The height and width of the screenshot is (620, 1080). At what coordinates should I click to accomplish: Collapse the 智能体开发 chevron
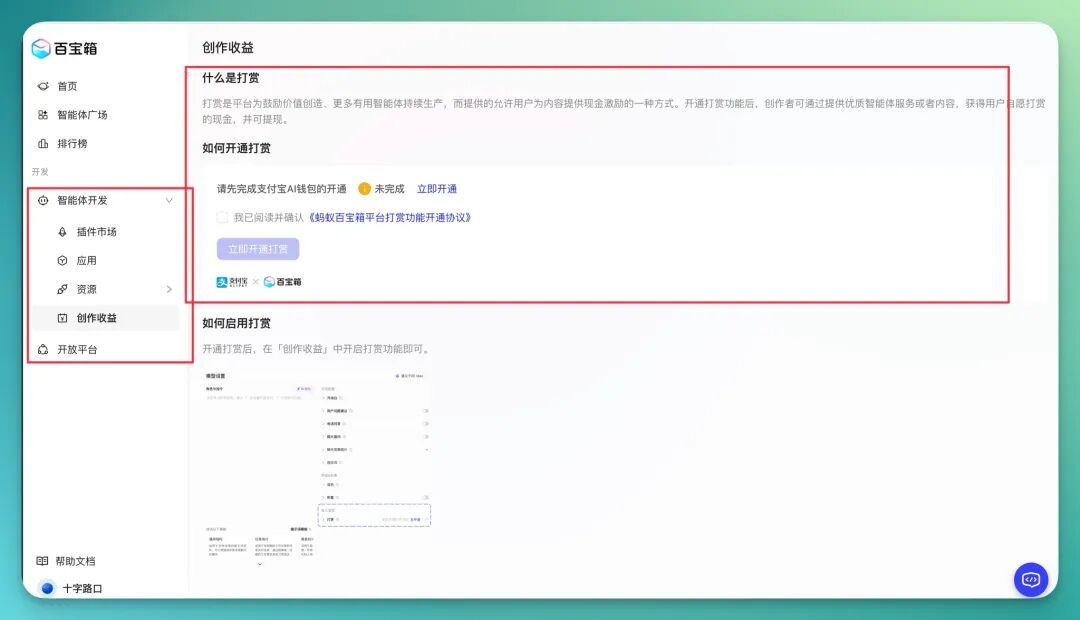(x=169, y=200)
